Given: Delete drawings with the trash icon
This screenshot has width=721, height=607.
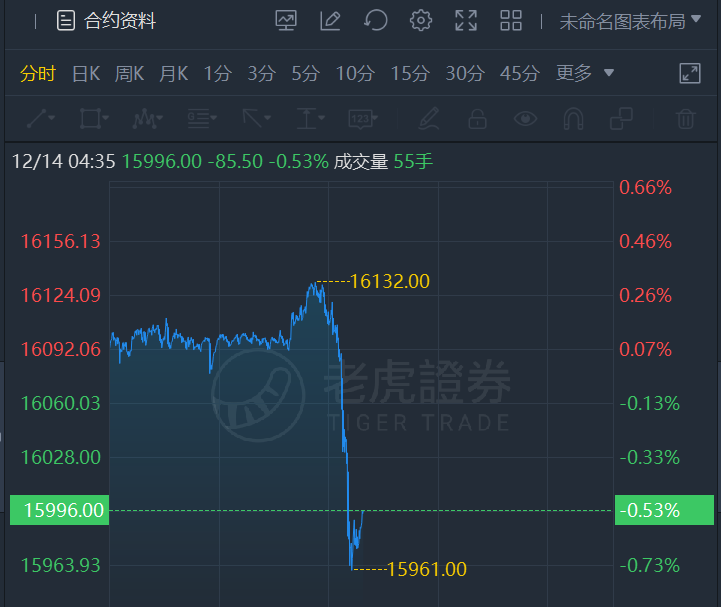Looking at the screenshot, I should [x=685, y=119].
